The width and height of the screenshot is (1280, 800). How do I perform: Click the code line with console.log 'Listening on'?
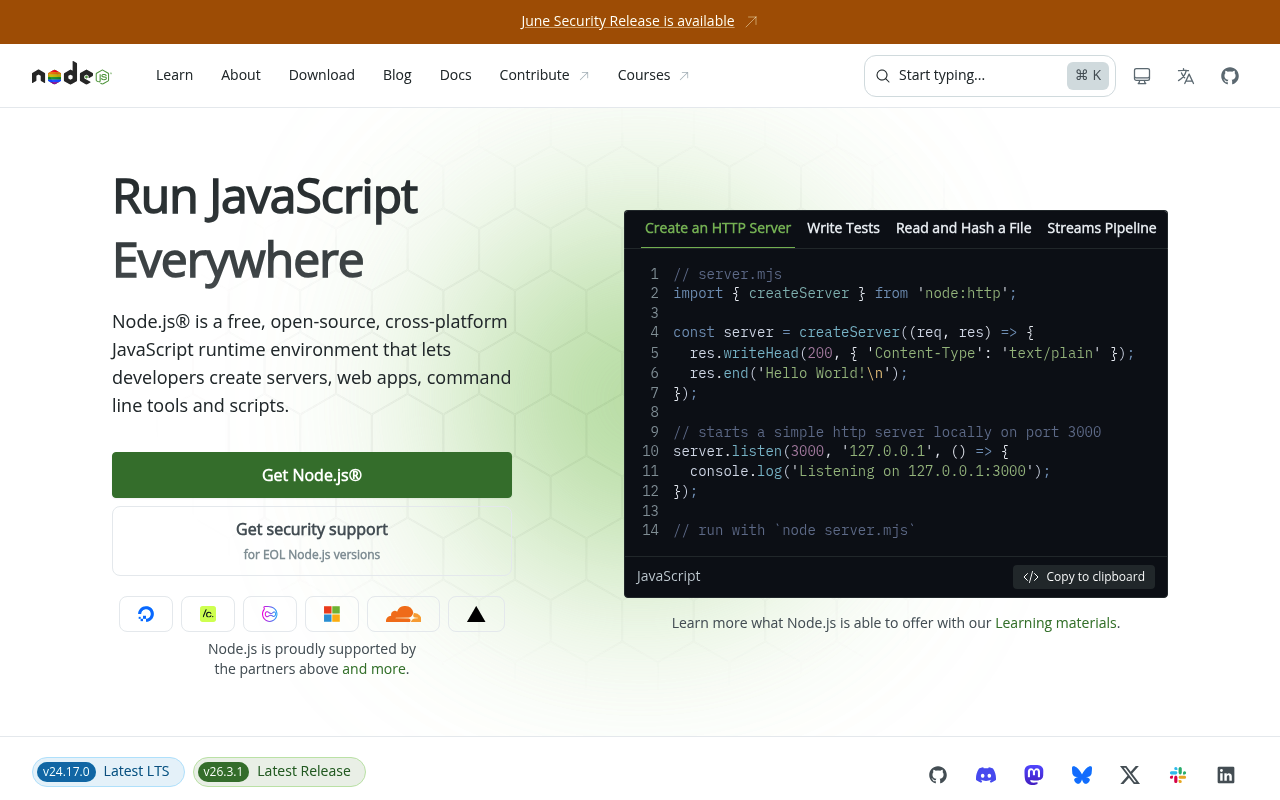(870, 471)
